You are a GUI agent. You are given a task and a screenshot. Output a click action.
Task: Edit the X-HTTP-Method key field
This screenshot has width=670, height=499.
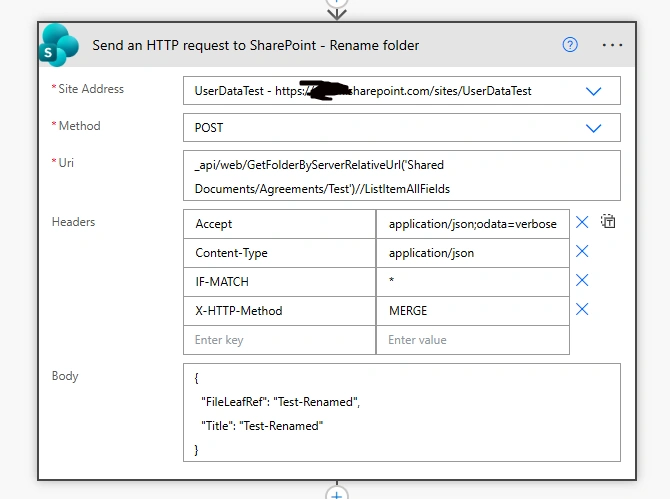pyautogui.click(x=279, y=311)
